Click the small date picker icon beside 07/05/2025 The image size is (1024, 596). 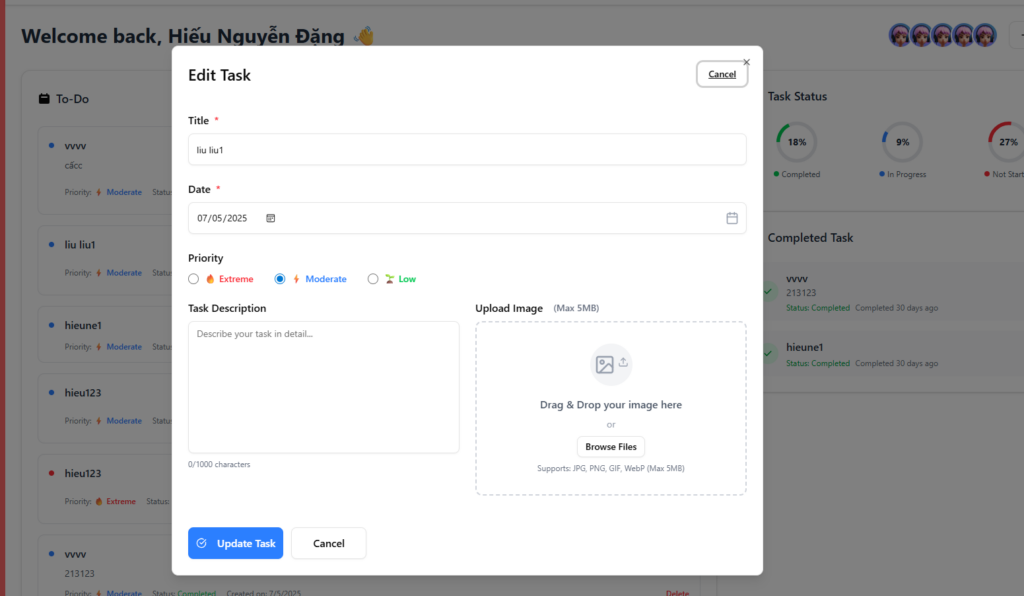pos(270,218)
